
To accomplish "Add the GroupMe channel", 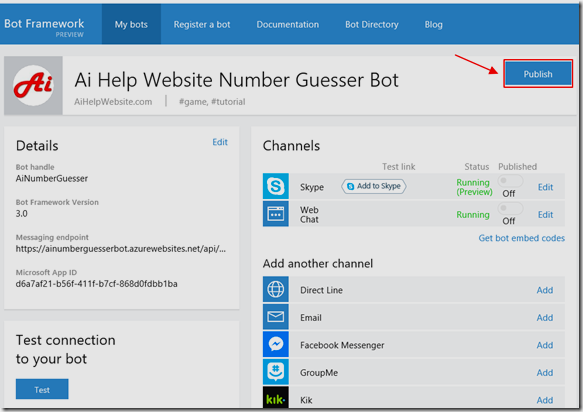I will click(x=545, y=373).
